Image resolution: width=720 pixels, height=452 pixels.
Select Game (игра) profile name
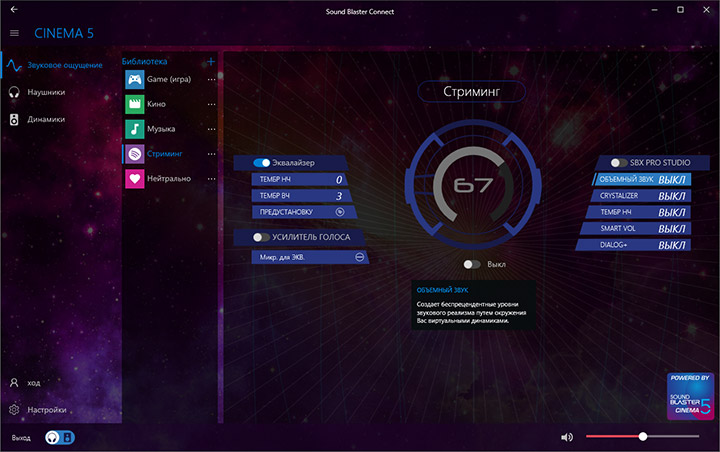[169, 79]
